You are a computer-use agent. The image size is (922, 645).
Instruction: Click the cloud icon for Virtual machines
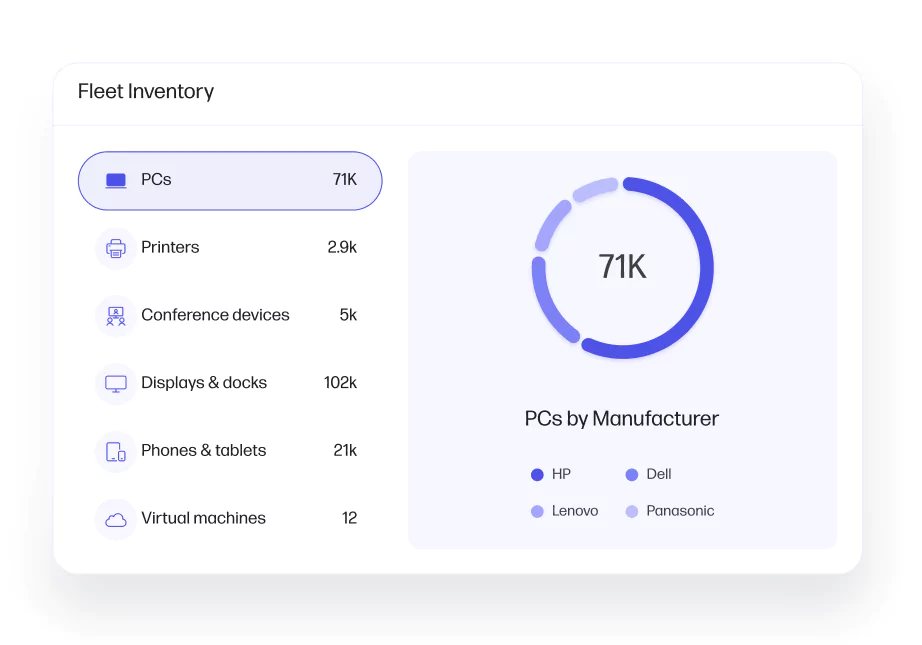116,519
